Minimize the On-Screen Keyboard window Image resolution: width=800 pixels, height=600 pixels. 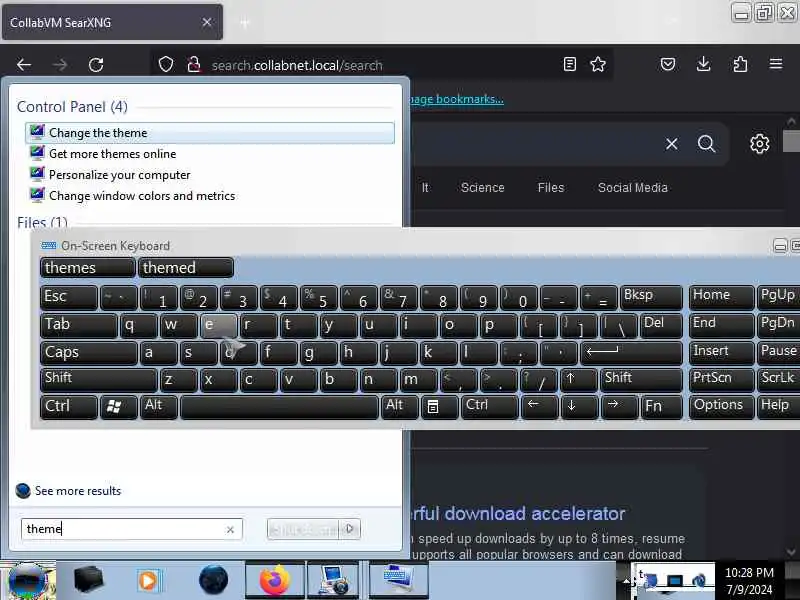click(x=780, y=246)
